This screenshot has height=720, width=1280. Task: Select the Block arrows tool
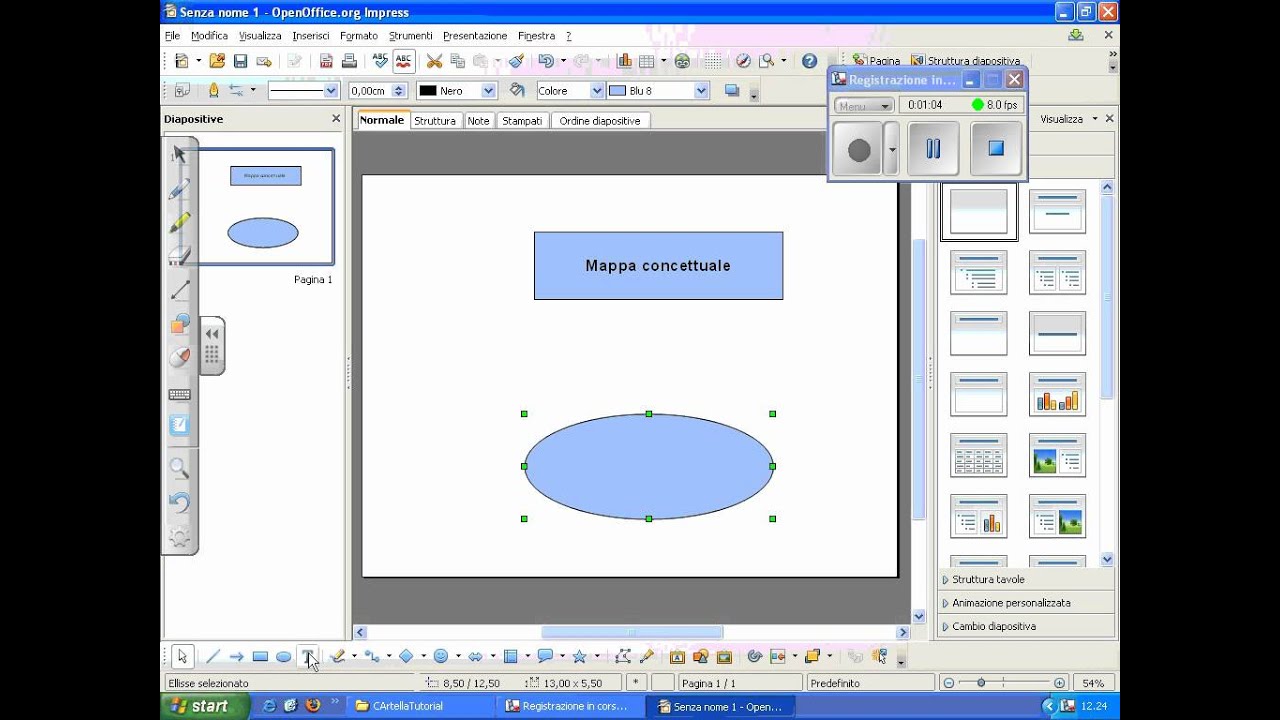click(x=476, y=657)
